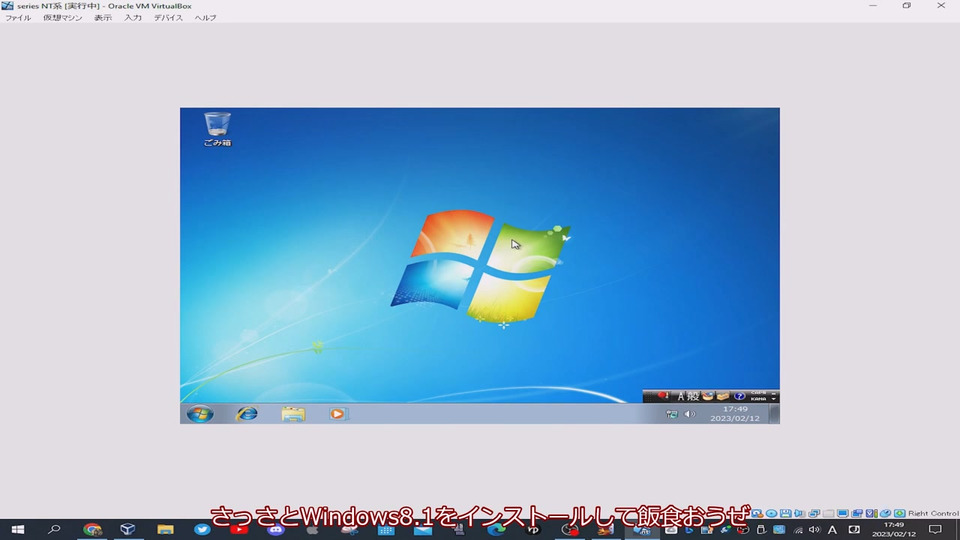Open host volume speaker tray icon
Screen dimensions: 960x540
coord(814,530)
